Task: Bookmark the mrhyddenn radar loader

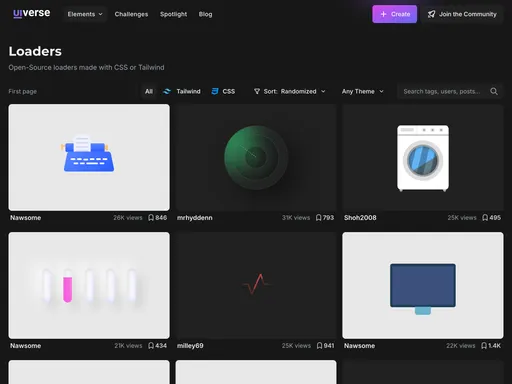Action: click(319, 218)
